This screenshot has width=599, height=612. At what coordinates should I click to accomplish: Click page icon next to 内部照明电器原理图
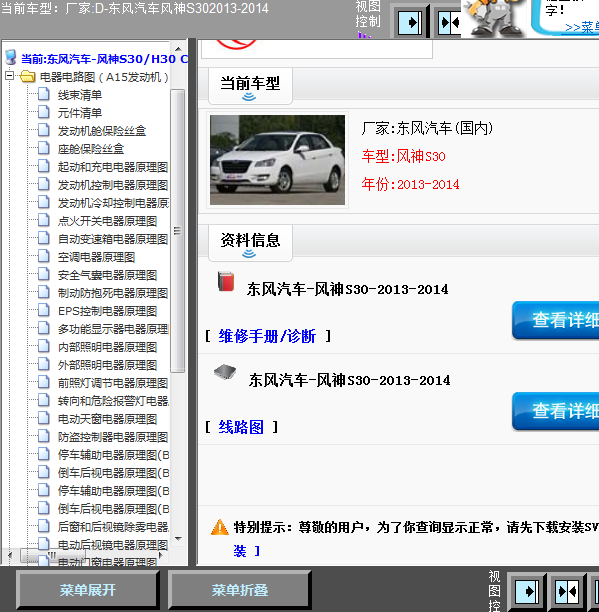[44, 346]
